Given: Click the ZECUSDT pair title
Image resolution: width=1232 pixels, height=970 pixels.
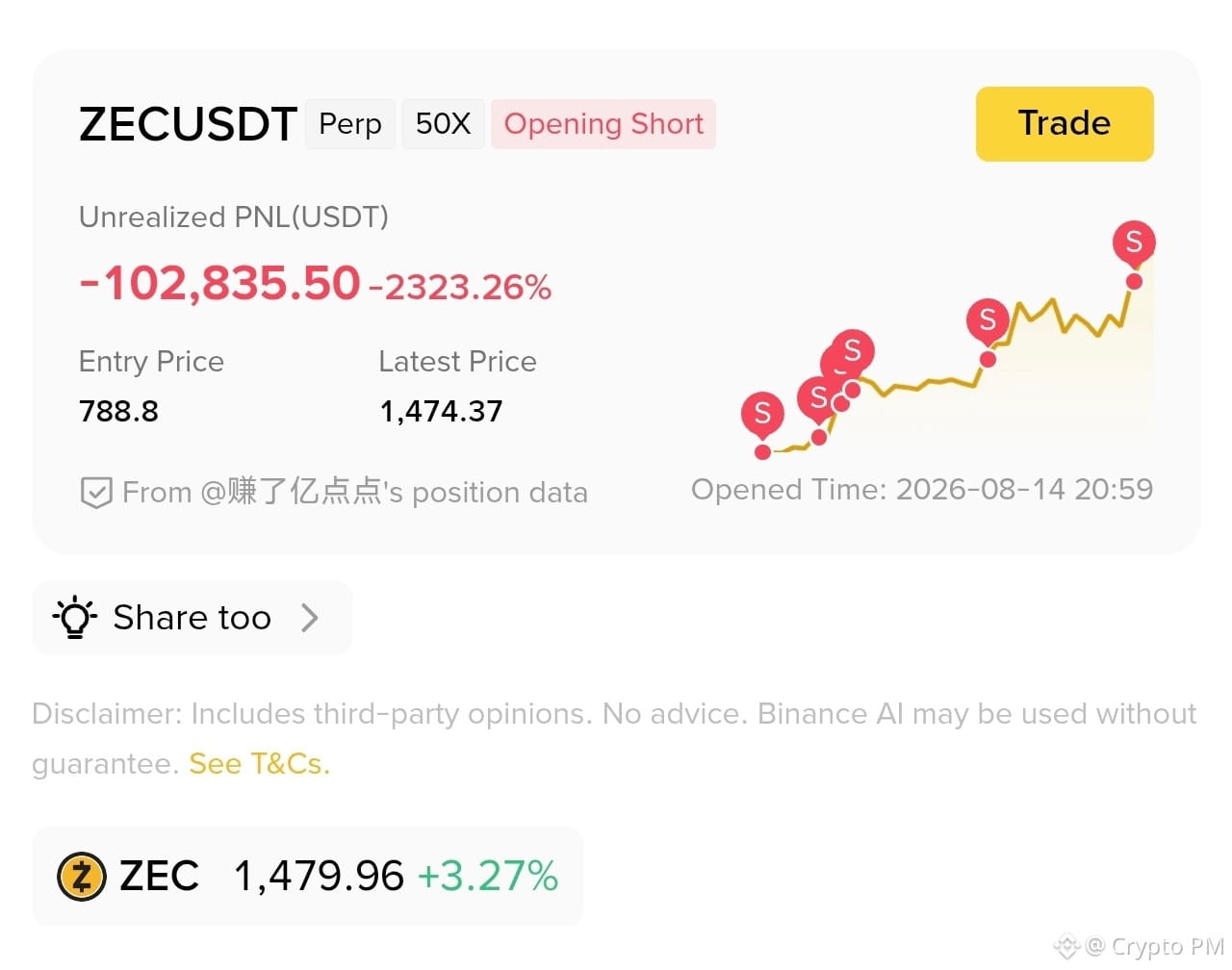Looking at the screenshot, I should 188,124.
